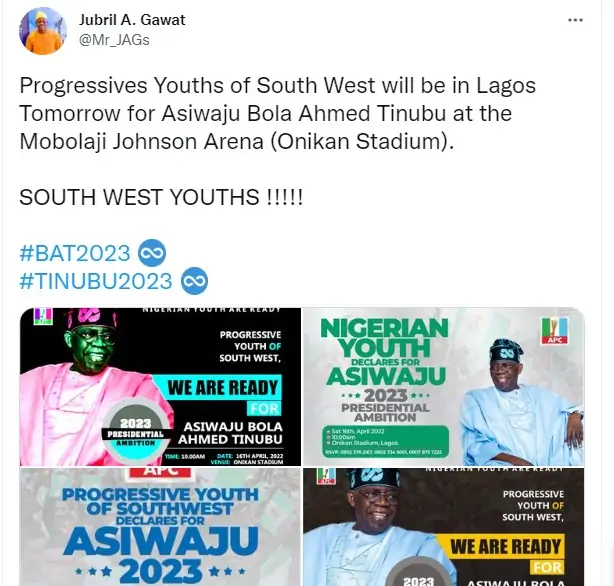Viewport: 614px width, 586px height.
Task: Open the bottom-right dark 'We Are Ready' flyer
Action: coord(443,527)
